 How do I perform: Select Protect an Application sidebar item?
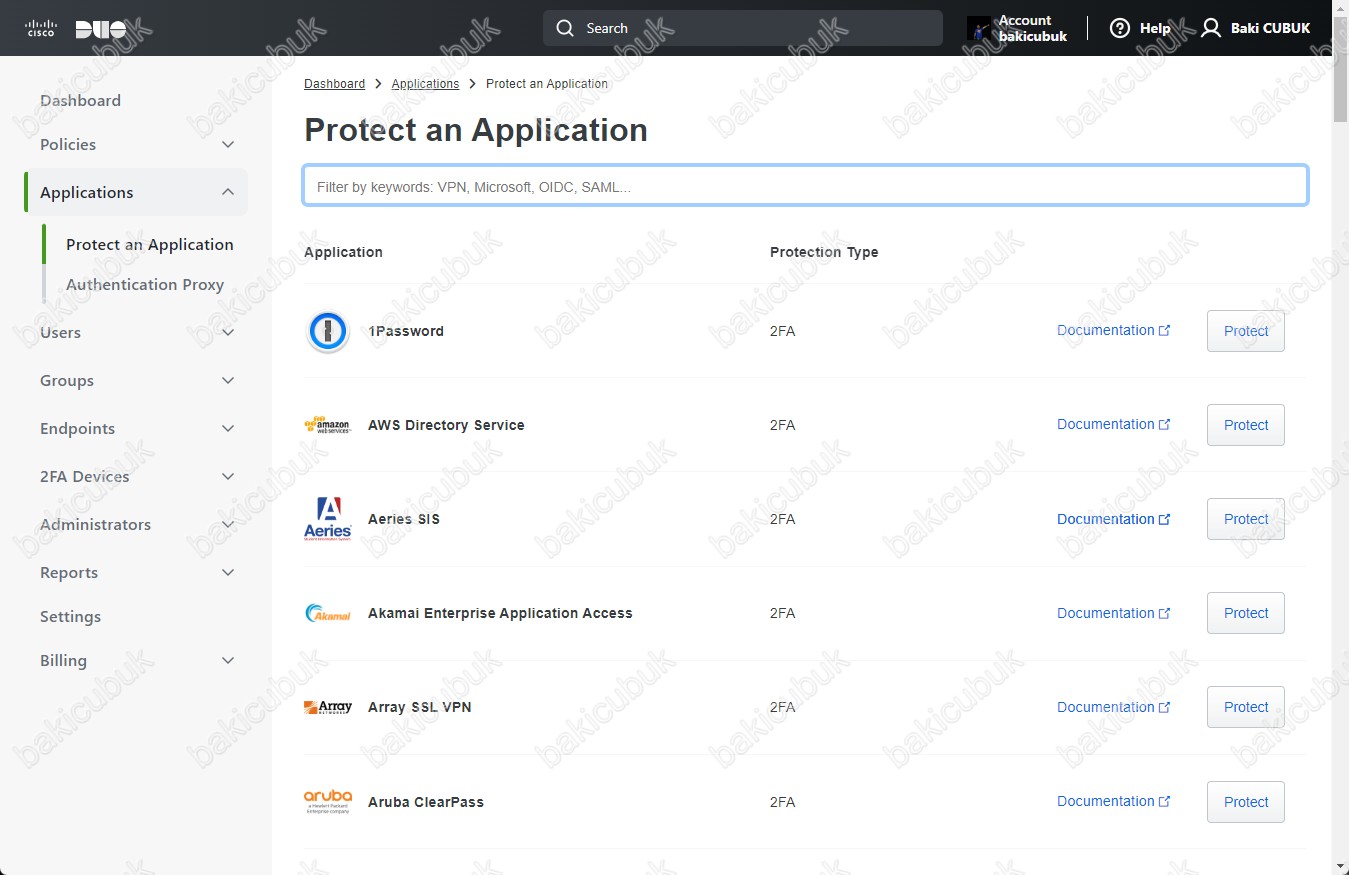[150, 244]
